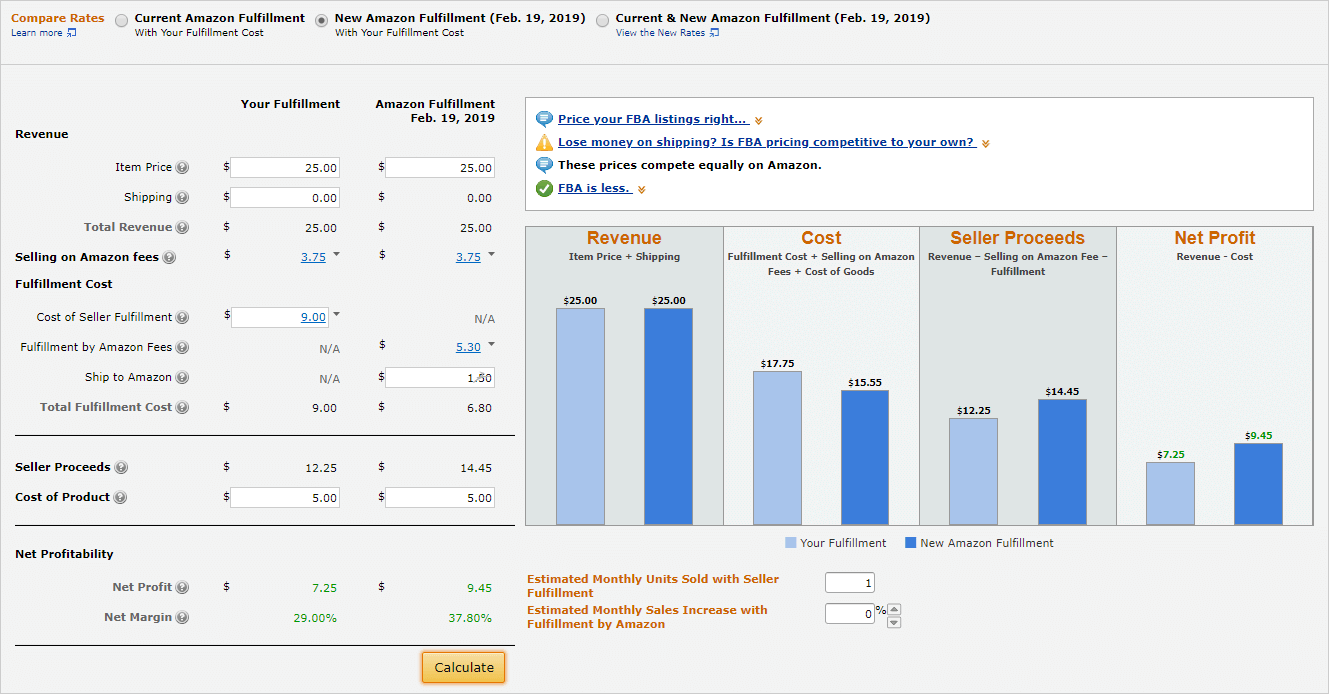Click Your Fulfillment Cost of Product input

[x=285, y=498]
